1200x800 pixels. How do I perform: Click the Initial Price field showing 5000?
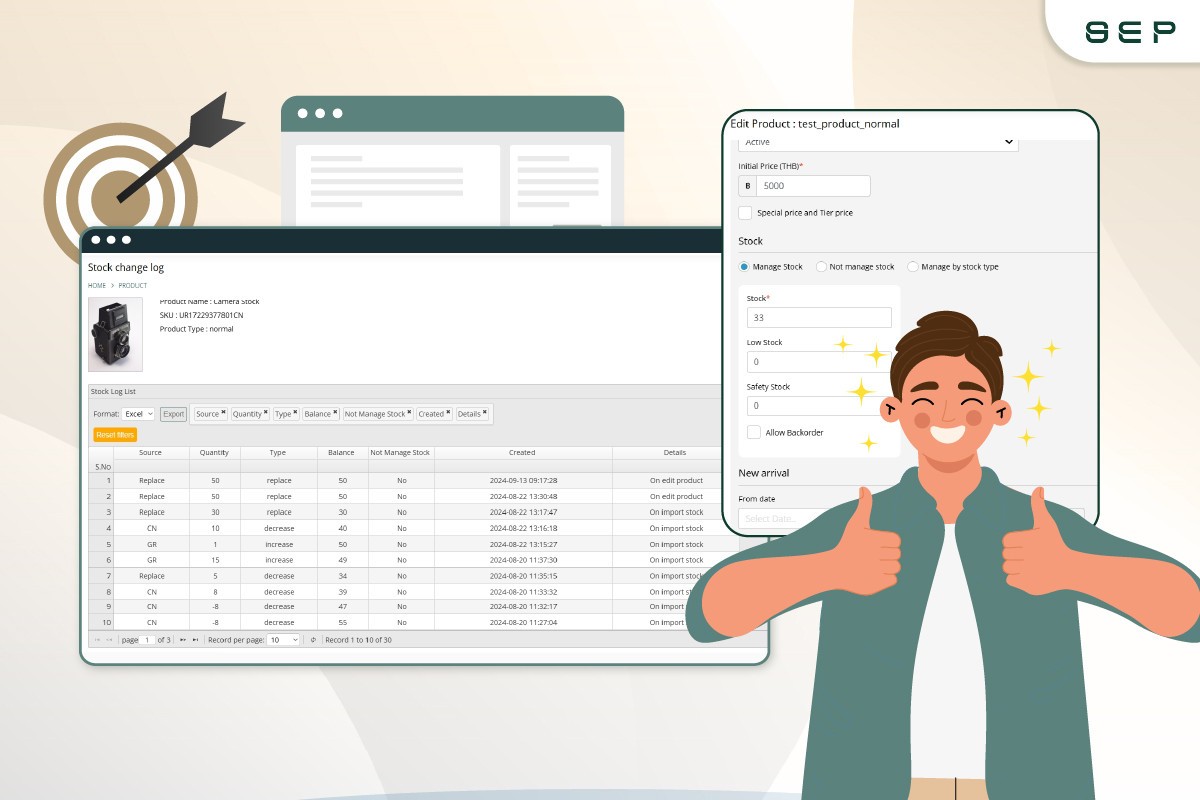point(813,186)
